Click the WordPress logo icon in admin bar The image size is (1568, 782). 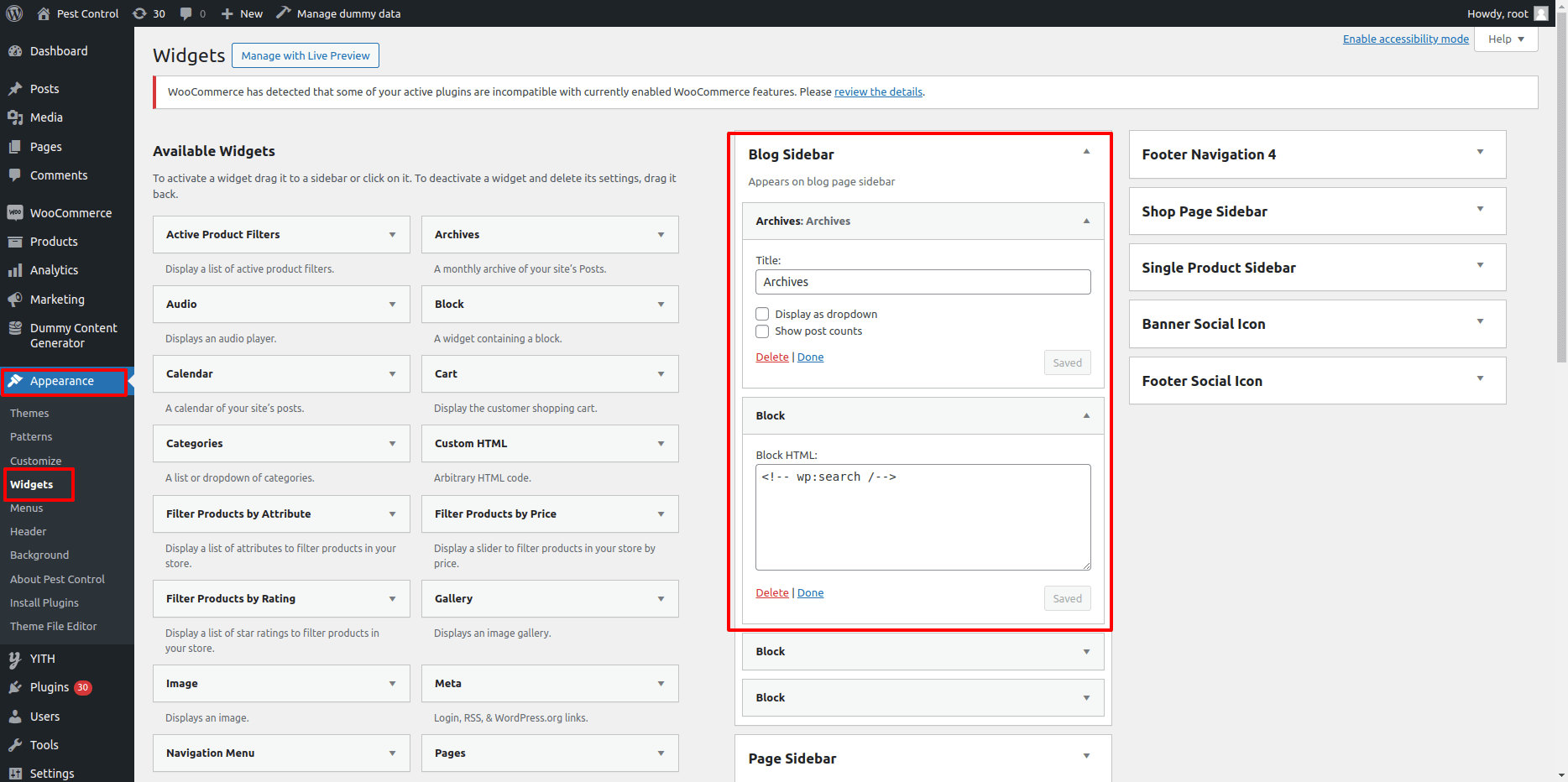(14, 13)
